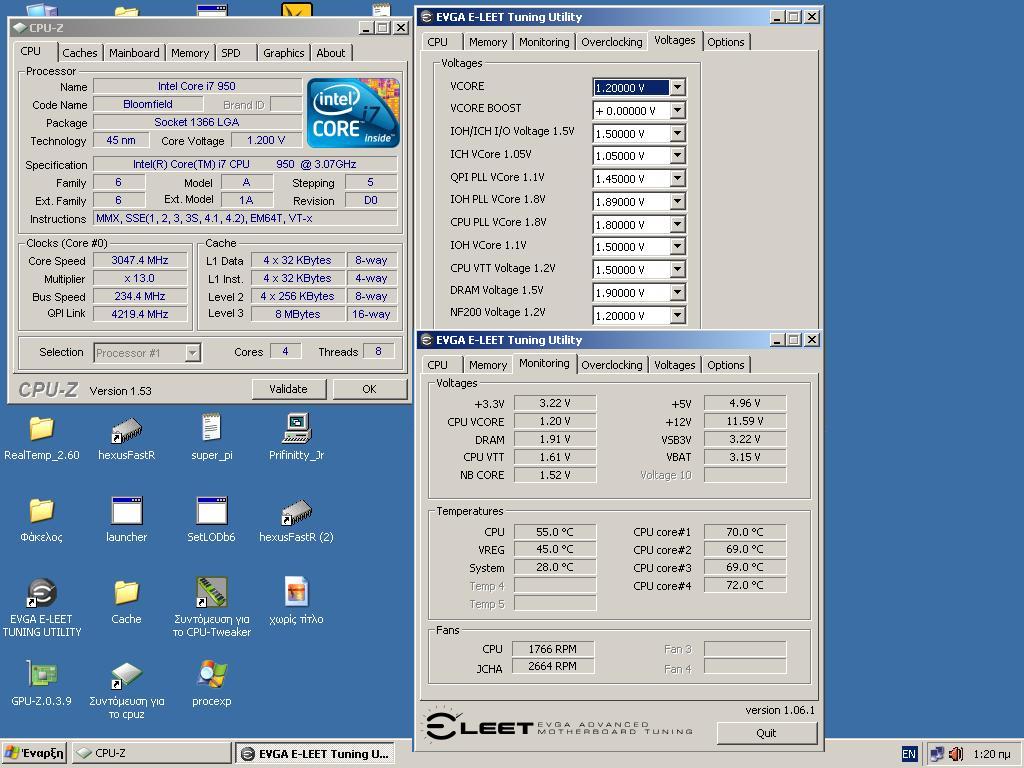The height and width of the screenshot is (768, 1024).
Task: Click the Intel Core i7 950 name field
Action: coord(197,86)
